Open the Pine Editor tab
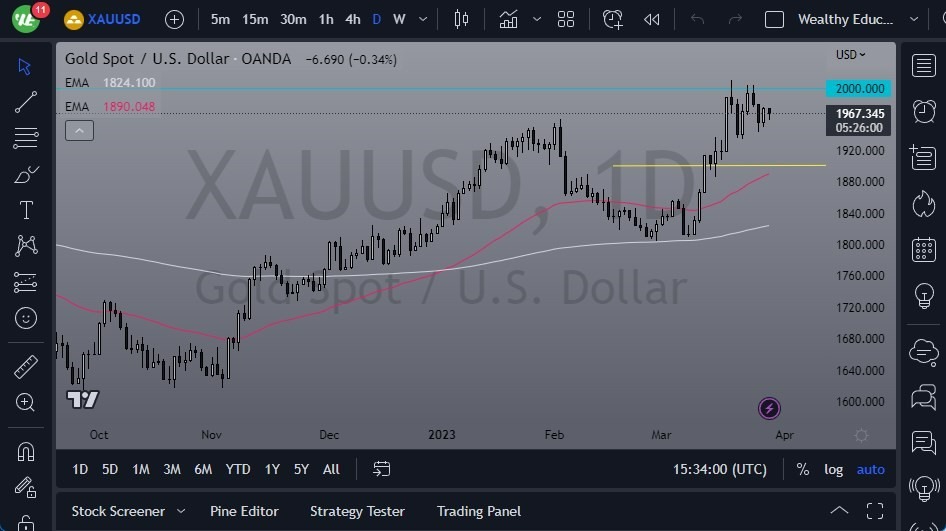 pos(244,511)
